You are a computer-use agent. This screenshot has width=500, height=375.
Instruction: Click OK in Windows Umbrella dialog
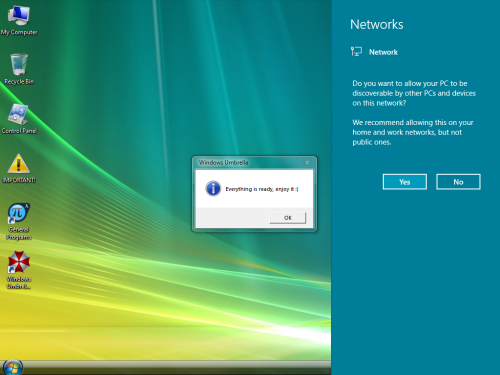[x=288, y=218]
